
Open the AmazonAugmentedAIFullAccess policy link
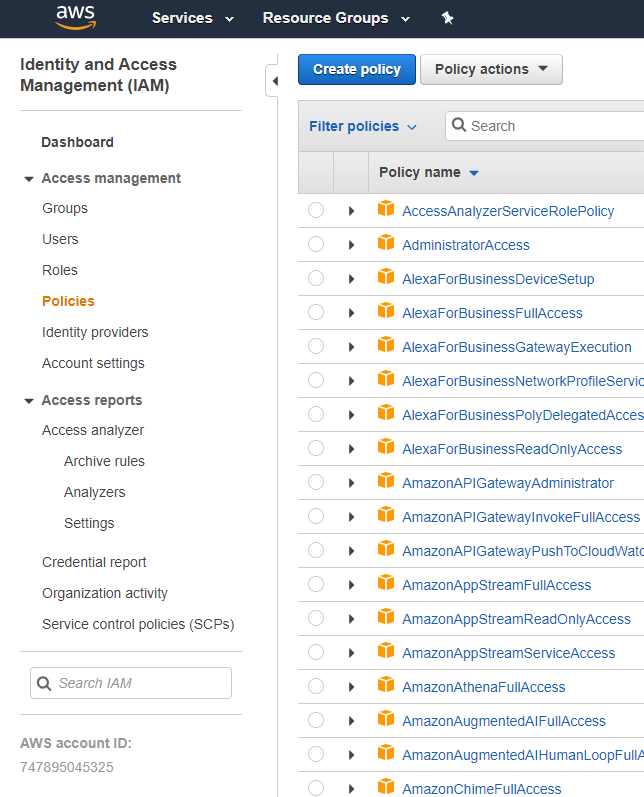coord(503,721)
